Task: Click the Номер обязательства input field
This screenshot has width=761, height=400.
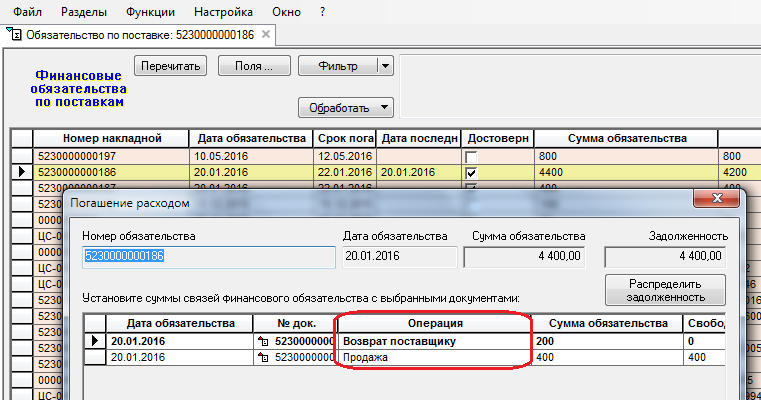Action: pyautogui.click(x=209, y=256)
